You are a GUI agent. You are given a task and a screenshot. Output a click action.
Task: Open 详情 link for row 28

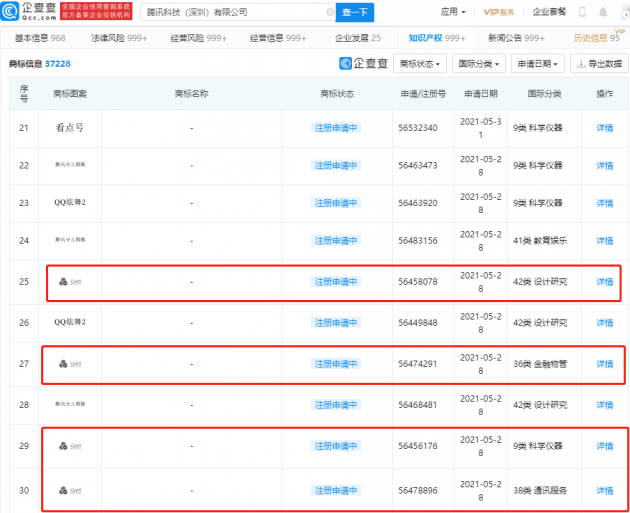[605, 405]
